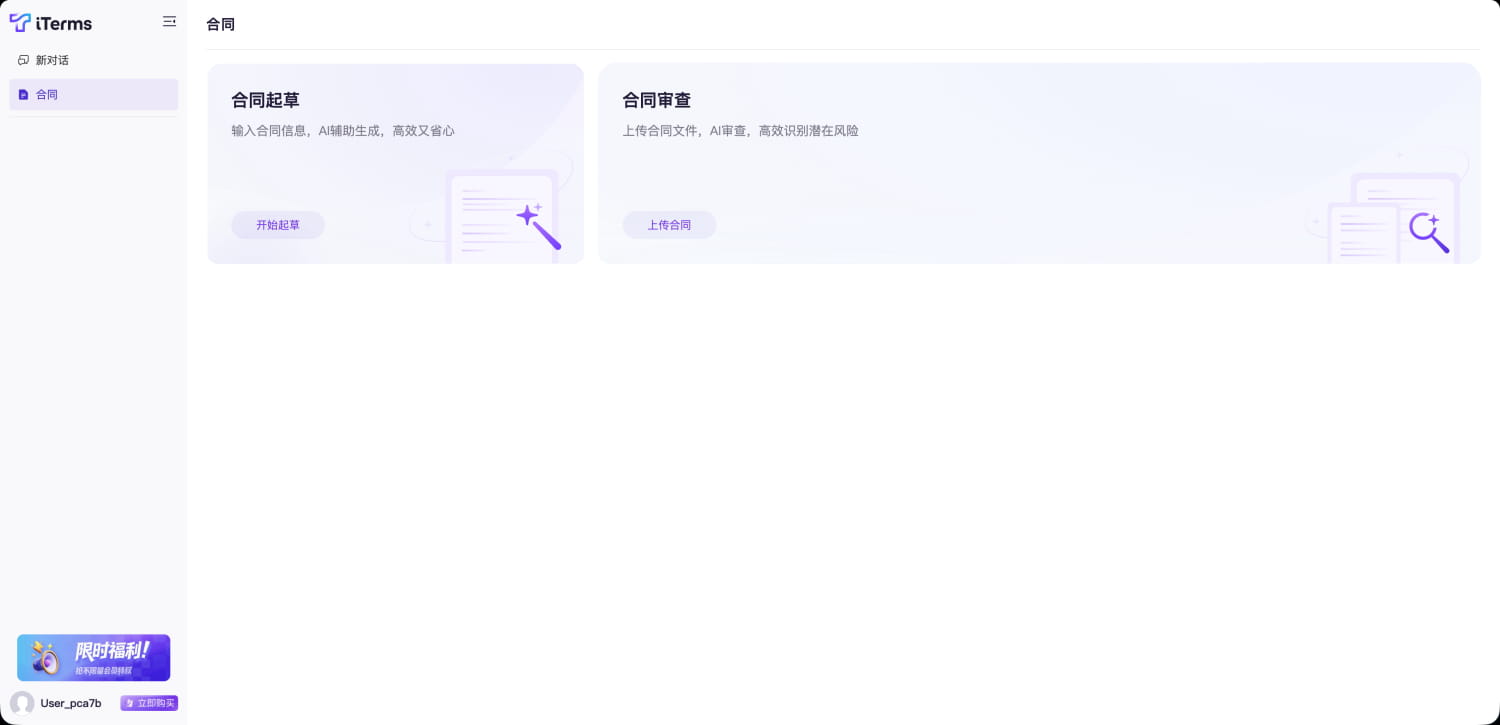The height and width of the screenshot is (725, 1500).
Task: Click the user avatar icon
Action: coord(22,703)
